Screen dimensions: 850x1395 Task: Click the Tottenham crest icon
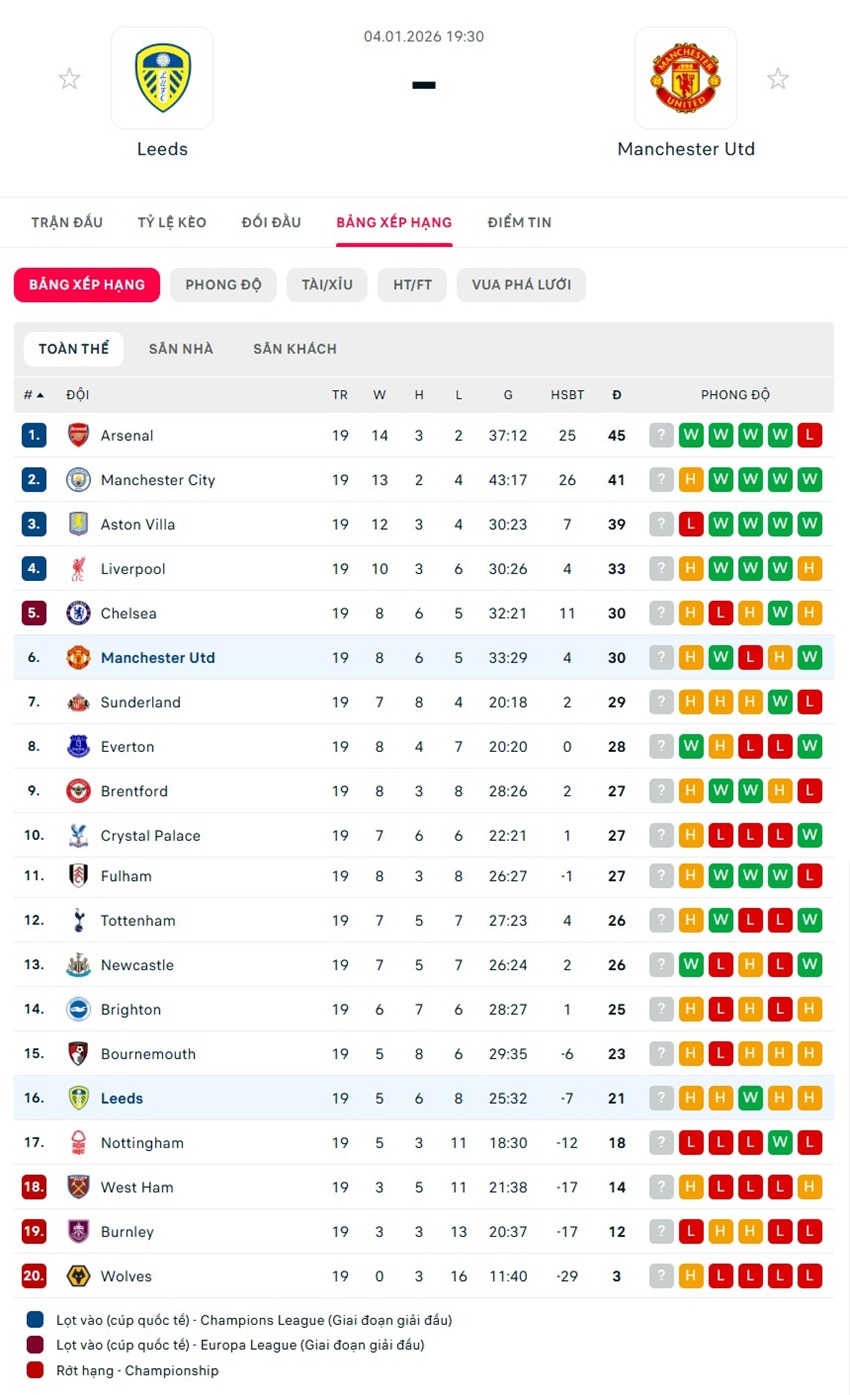(78, 920)
